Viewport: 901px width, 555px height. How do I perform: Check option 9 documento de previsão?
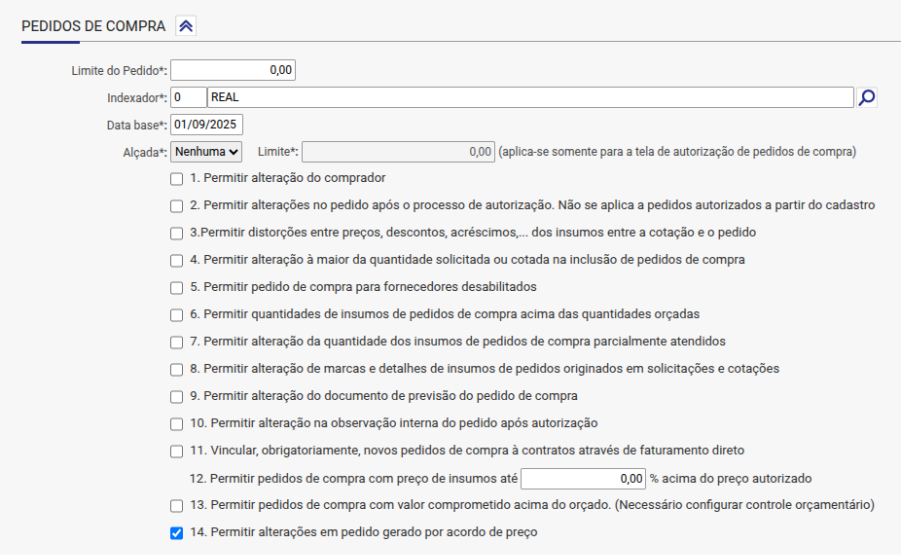tap(176, 397)
